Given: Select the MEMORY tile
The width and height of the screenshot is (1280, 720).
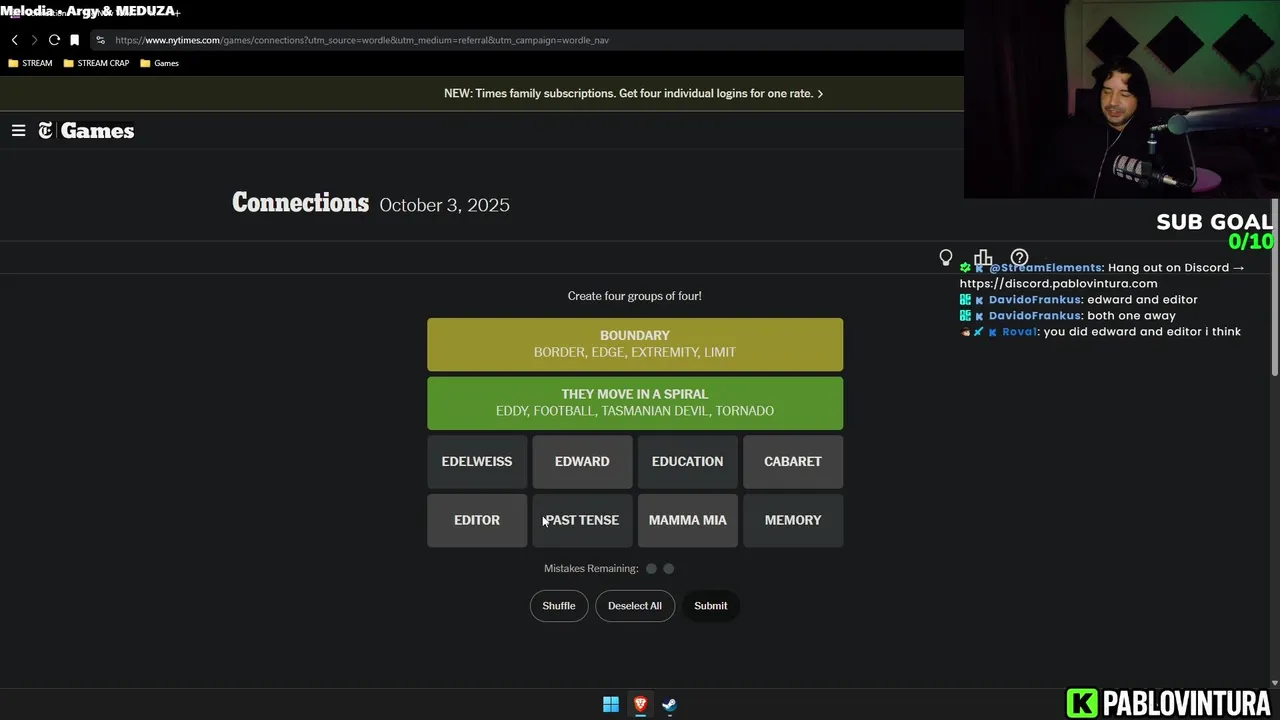Looking at the screenshot, I should point(793,520).
